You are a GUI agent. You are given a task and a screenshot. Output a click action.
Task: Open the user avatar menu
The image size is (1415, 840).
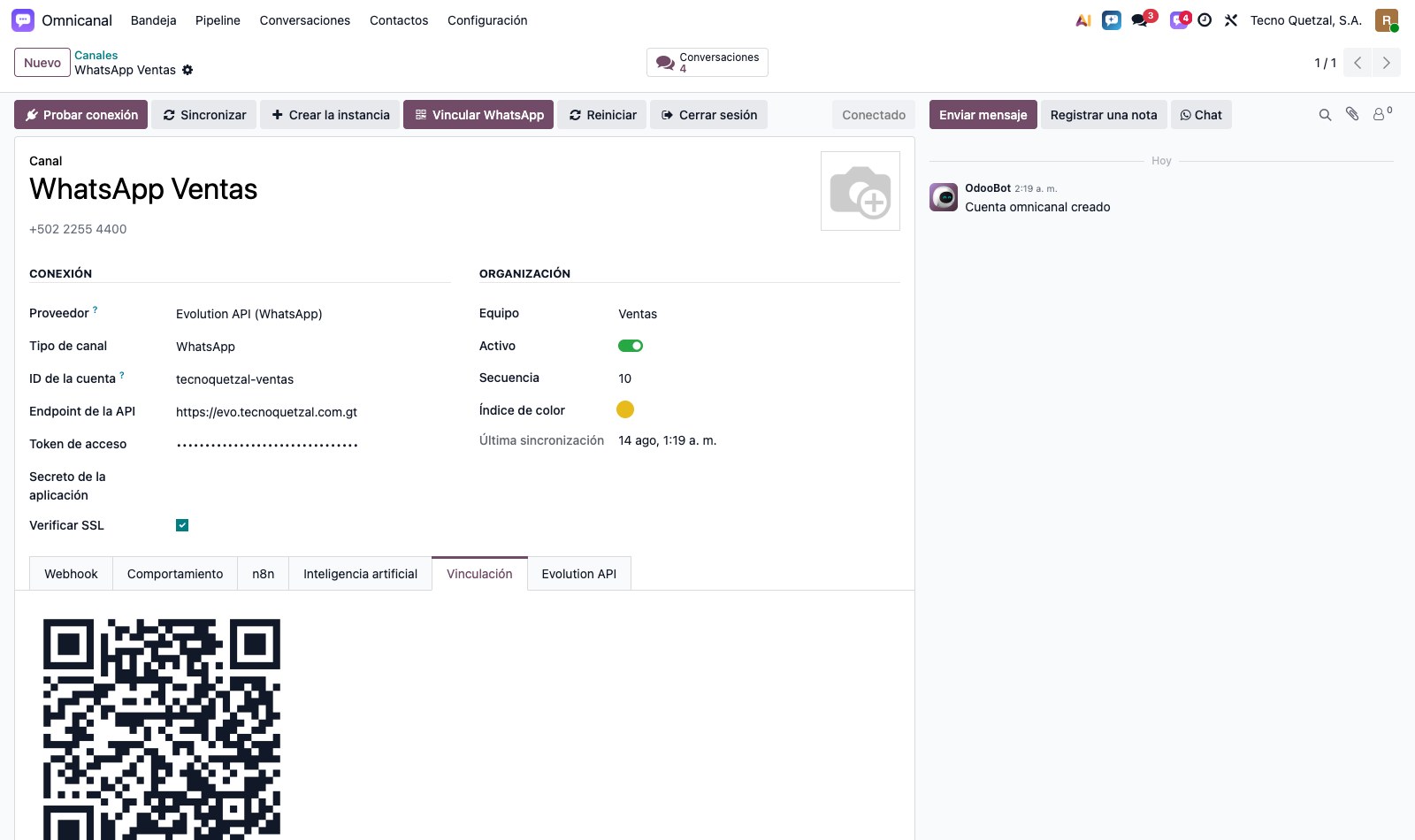click(1387, 20)
